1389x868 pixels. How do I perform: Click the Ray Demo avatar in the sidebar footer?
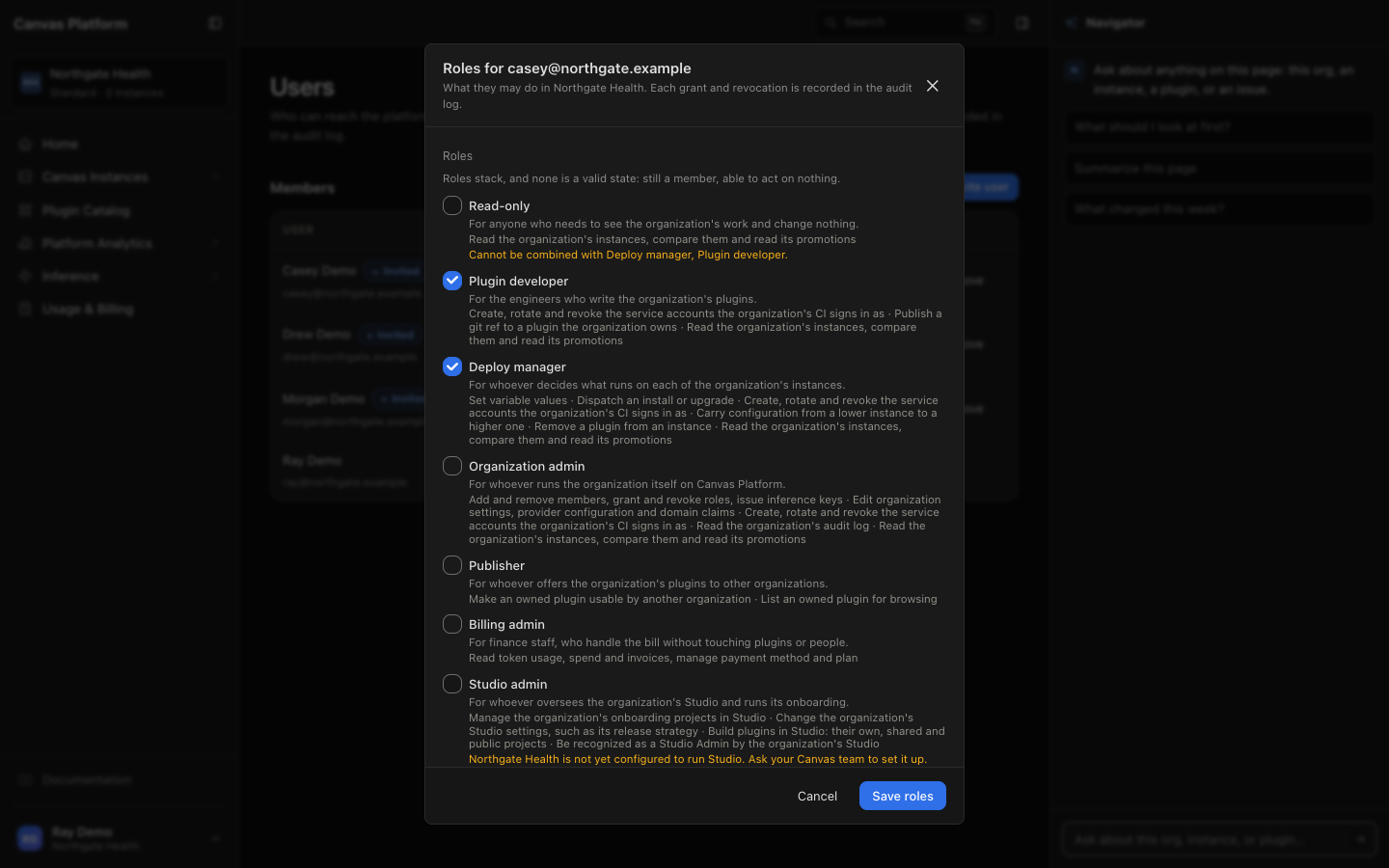pyautogui.click(x=30, y=838)
